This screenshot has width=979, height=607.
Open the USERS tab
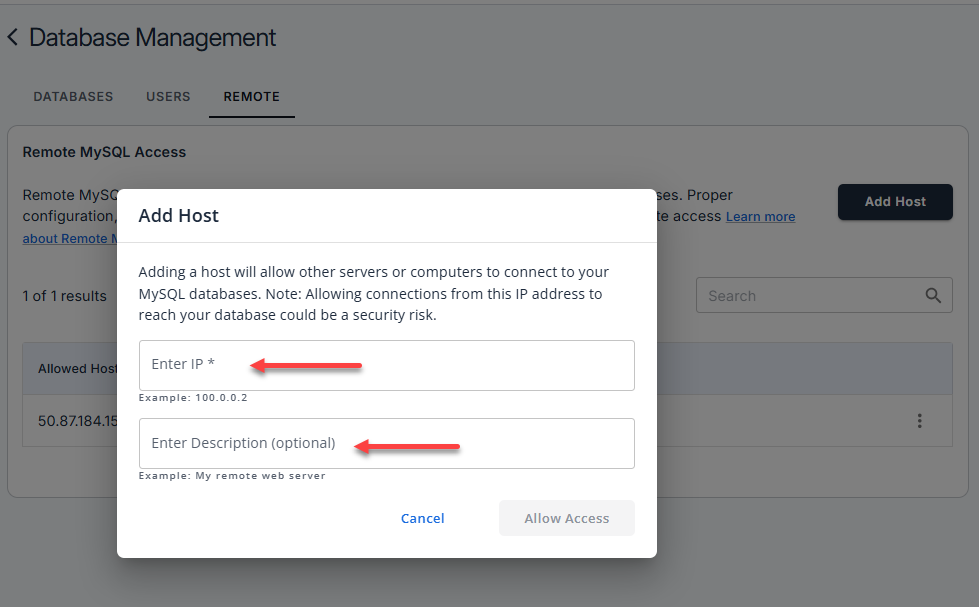(167, 96)
